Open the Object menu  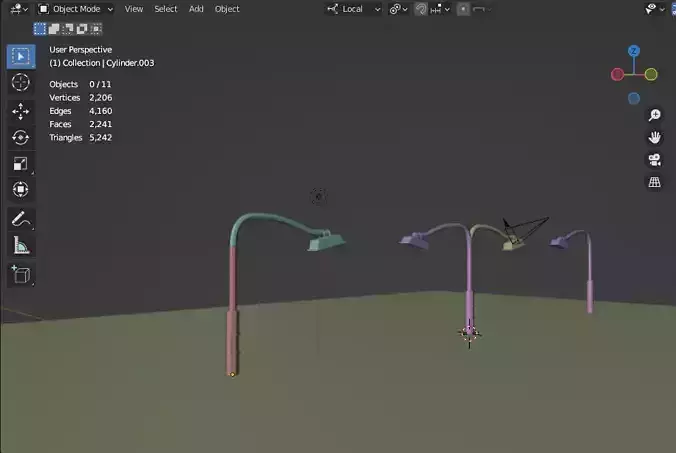[227, 9]
